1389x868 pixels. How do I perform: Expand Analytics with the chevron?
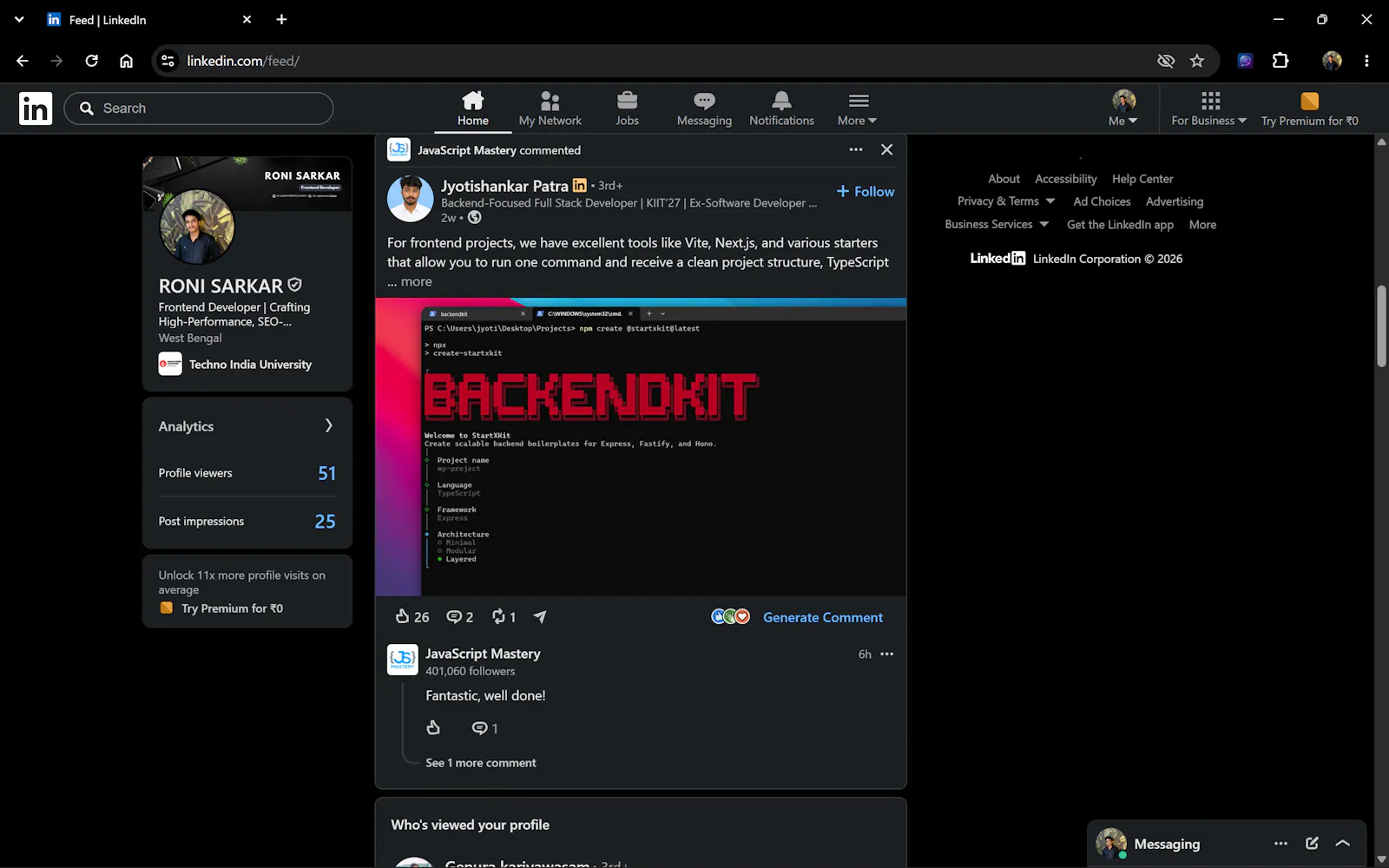[328, 425]
